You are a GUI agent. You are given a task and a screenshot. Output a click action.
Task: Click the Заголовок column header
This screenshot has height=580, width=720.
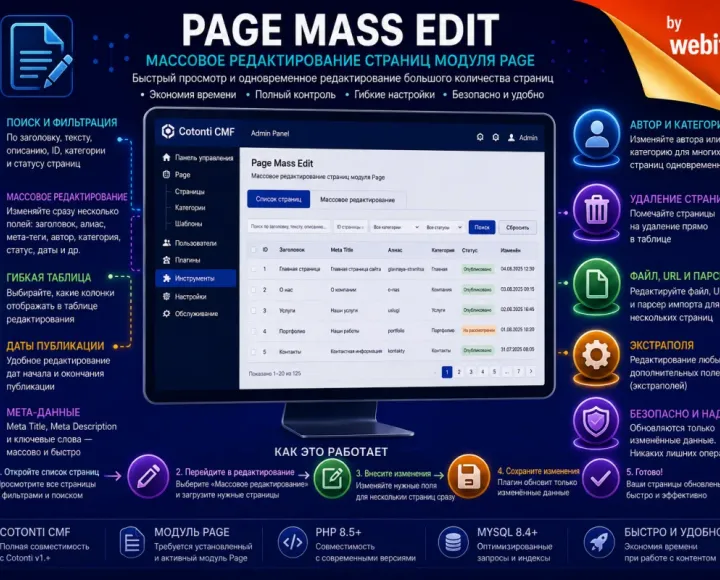[x=292, y=250]
